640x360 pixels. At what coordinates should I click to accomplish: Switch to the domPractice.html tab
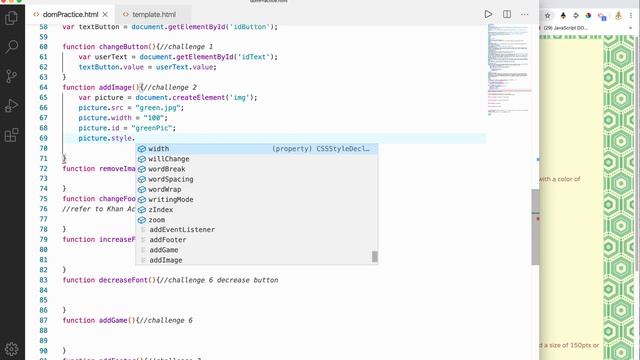70,14
